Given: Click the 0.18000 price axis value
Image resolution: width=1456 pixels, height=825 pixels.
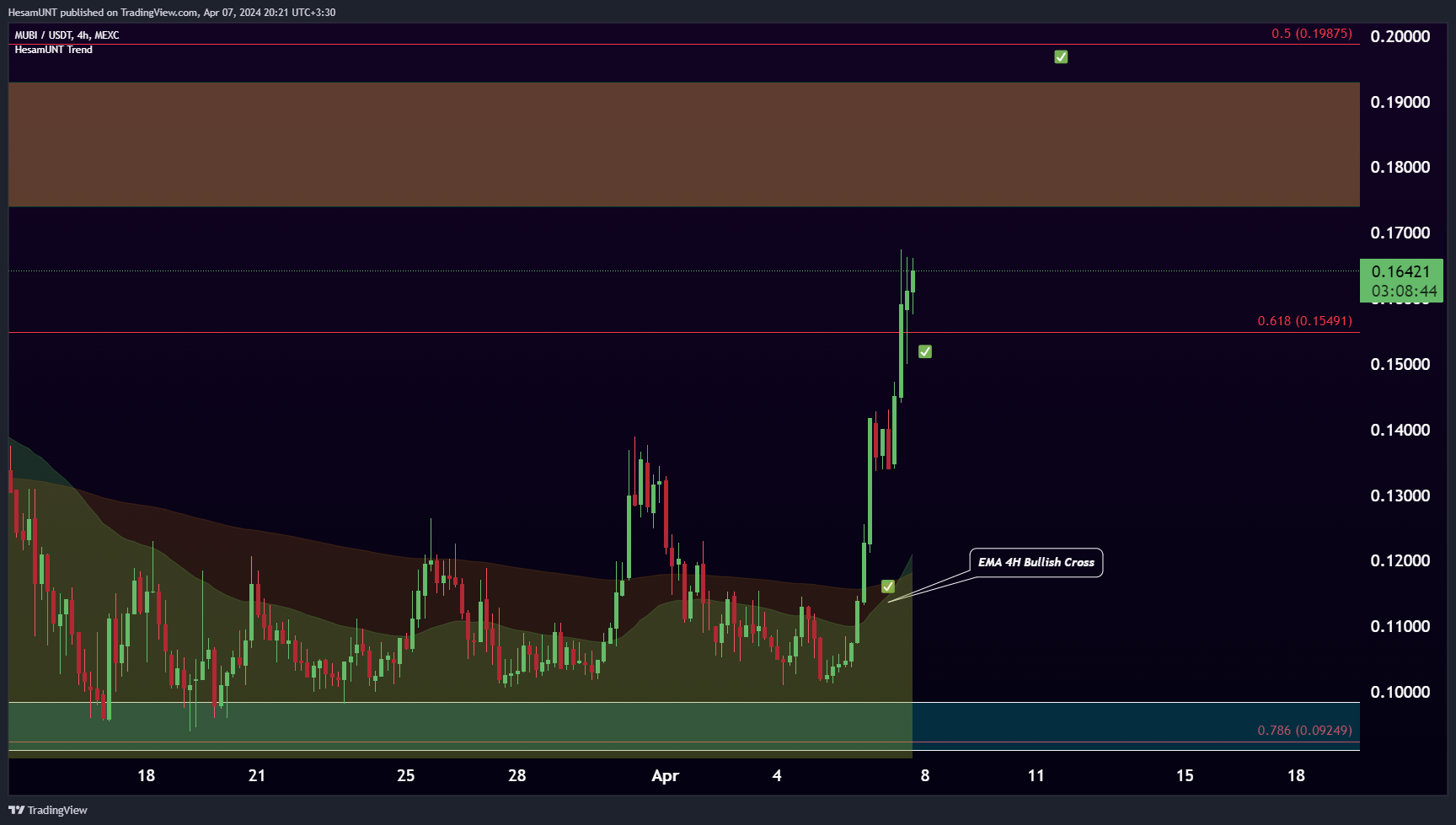Looking at the screenshot, I should coord(1400,167).
